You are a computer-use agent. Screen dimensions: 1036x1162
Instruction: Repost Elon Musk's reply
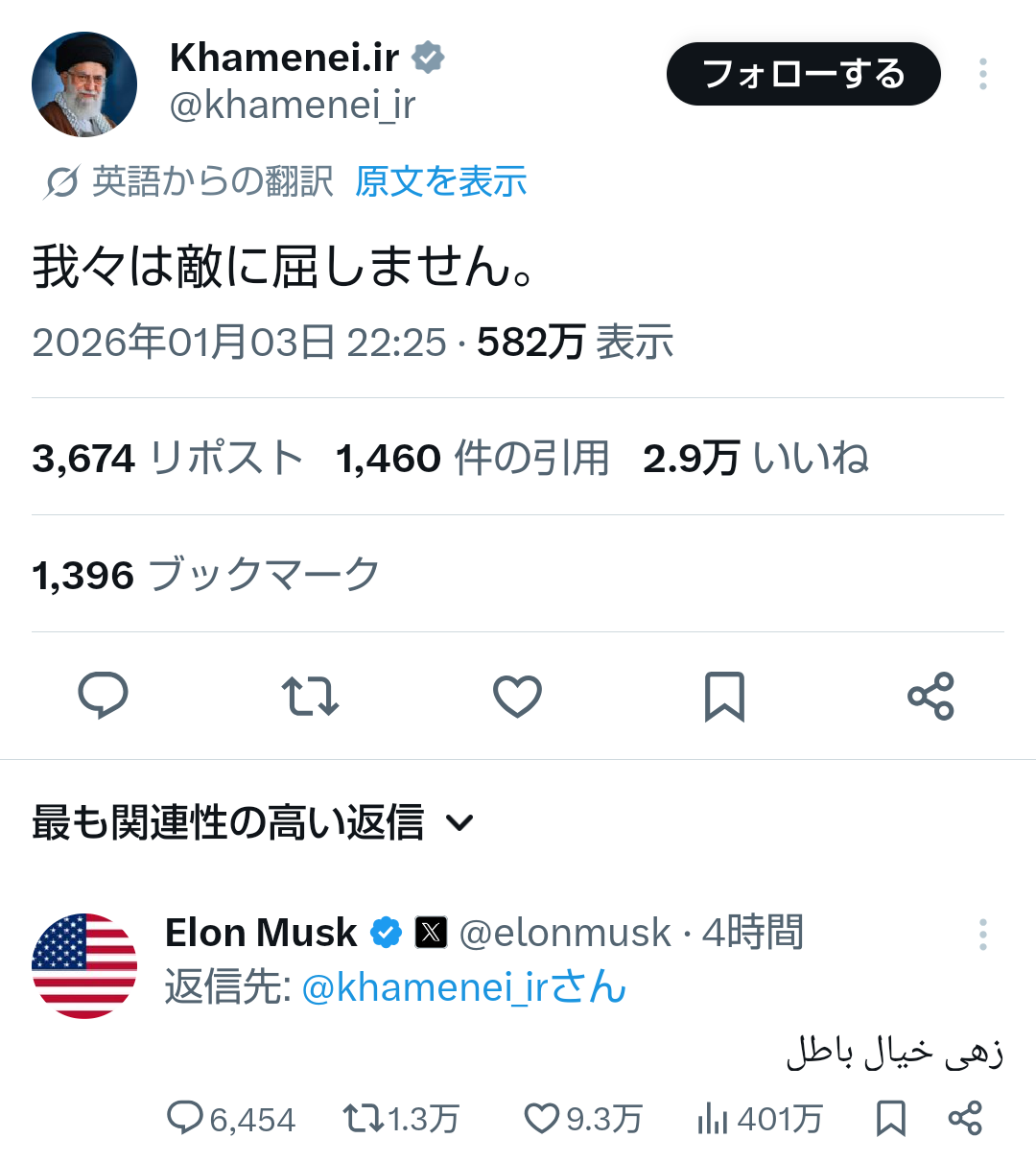tap(363, 1118)
